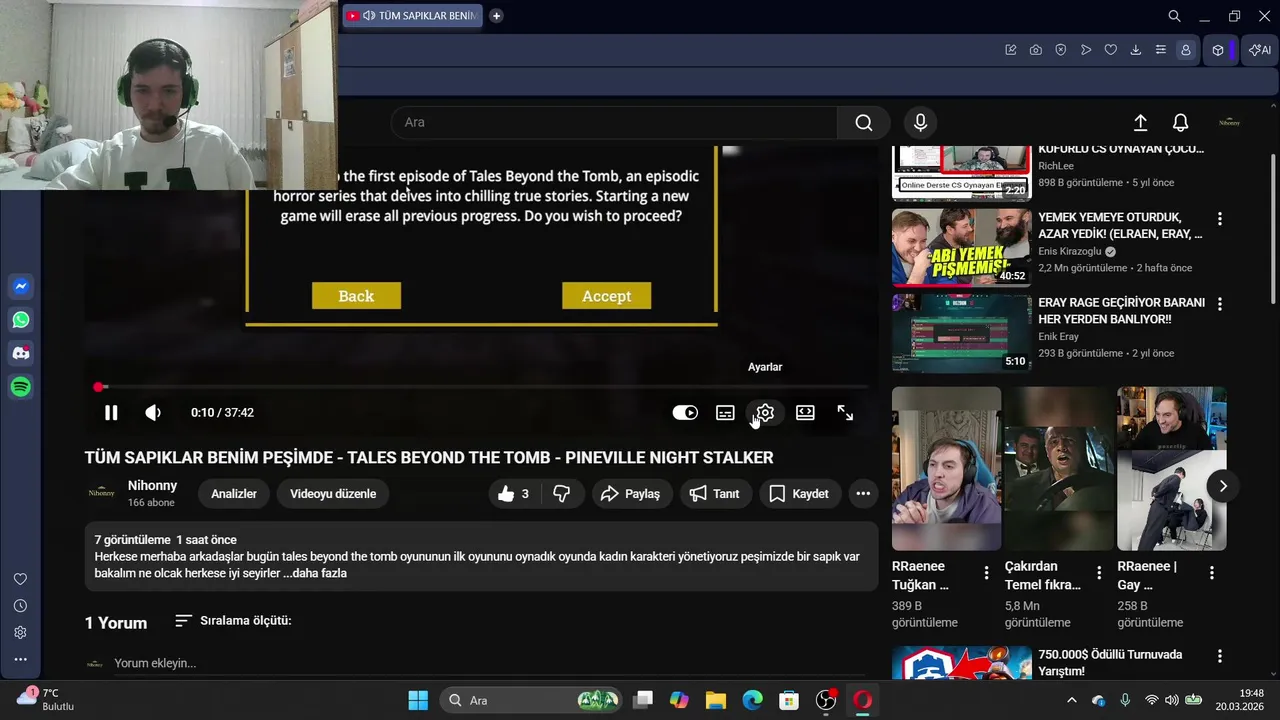Open Opera sidebar settings gear
Screen dimensions: 1280x720
[20, 633]
